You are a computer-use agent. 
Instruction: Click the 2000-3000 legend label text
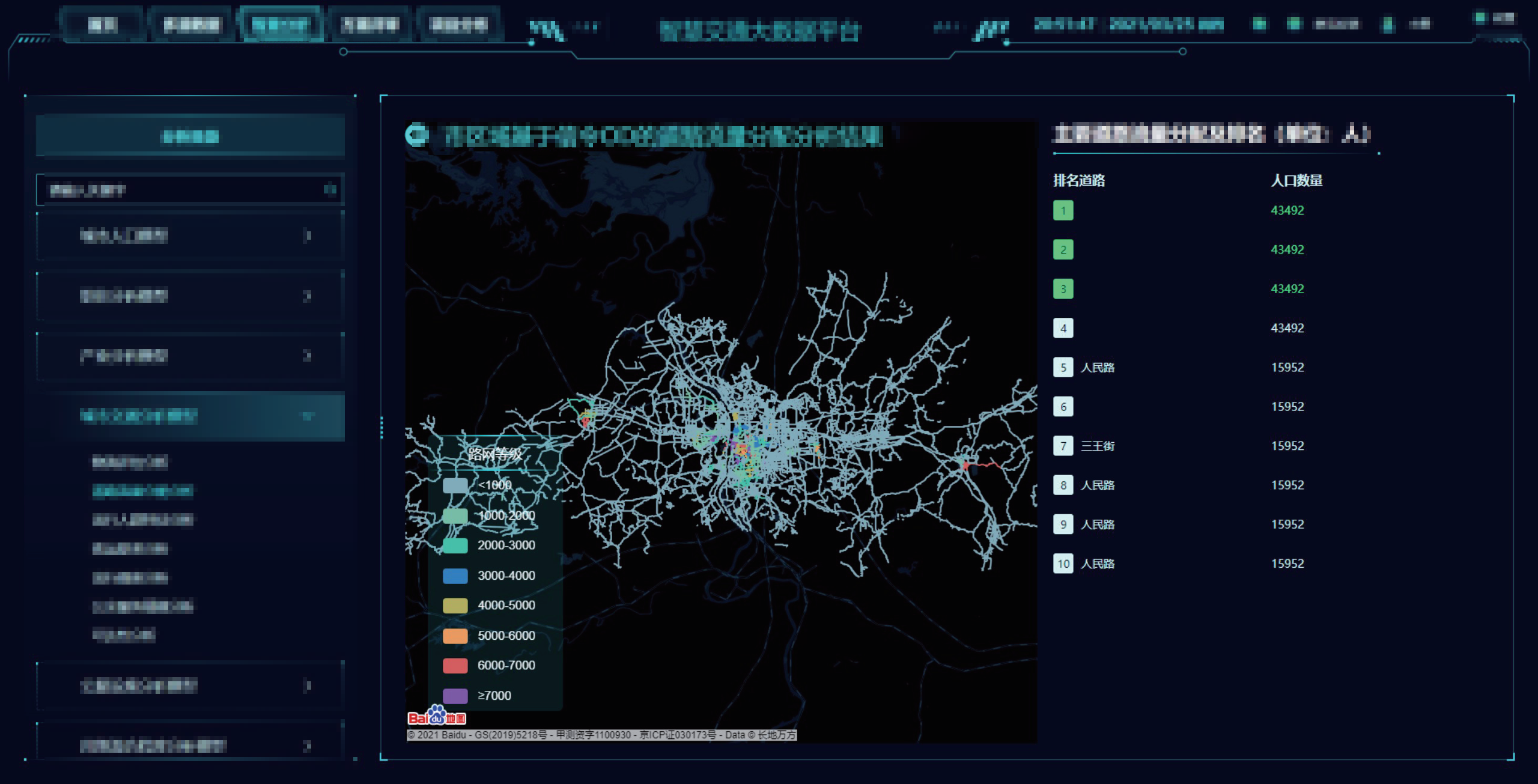pos(506,545)
